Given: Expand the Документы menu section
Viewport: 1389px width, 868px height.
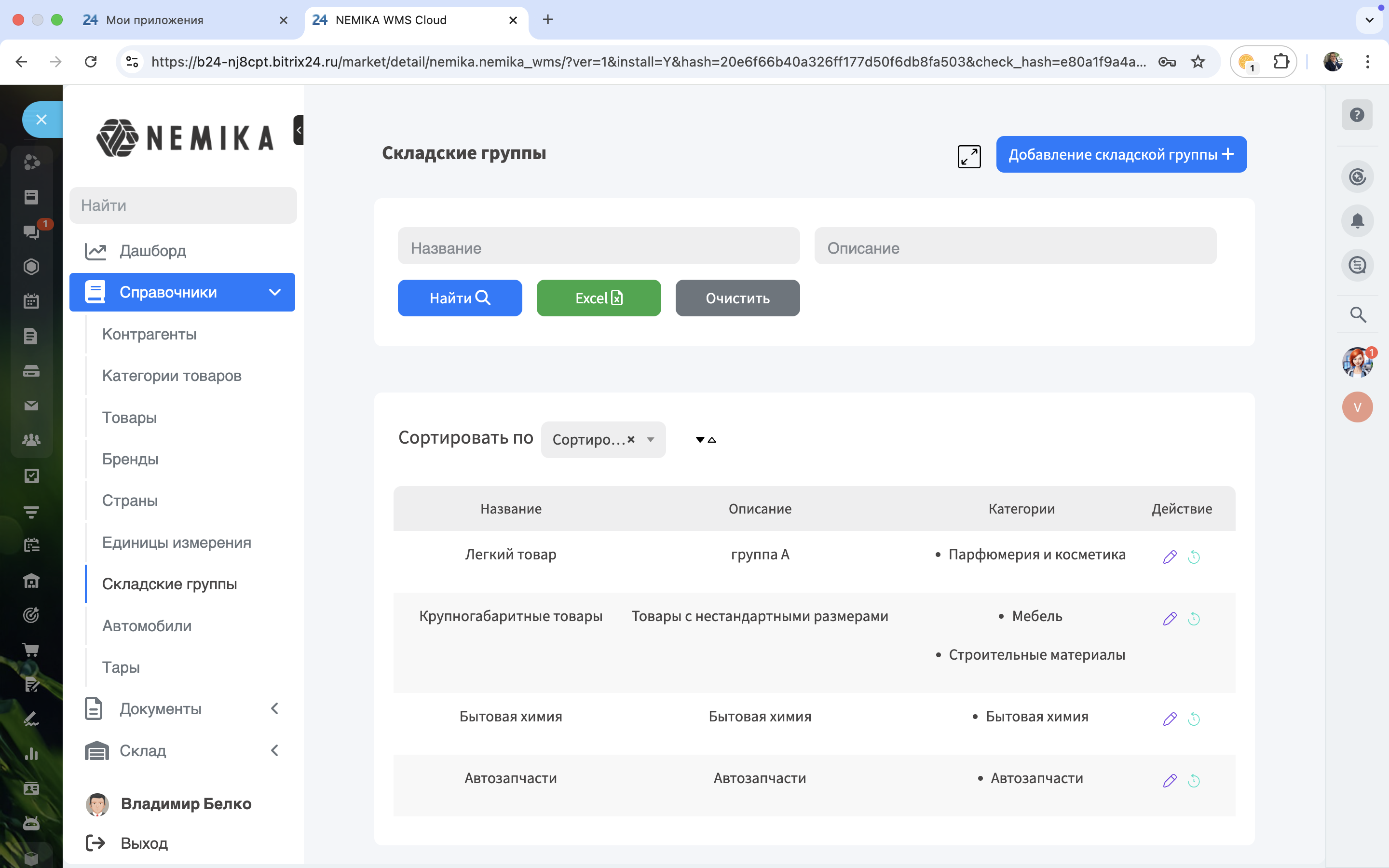Looking at the screenshot, I should pos(274,709).
